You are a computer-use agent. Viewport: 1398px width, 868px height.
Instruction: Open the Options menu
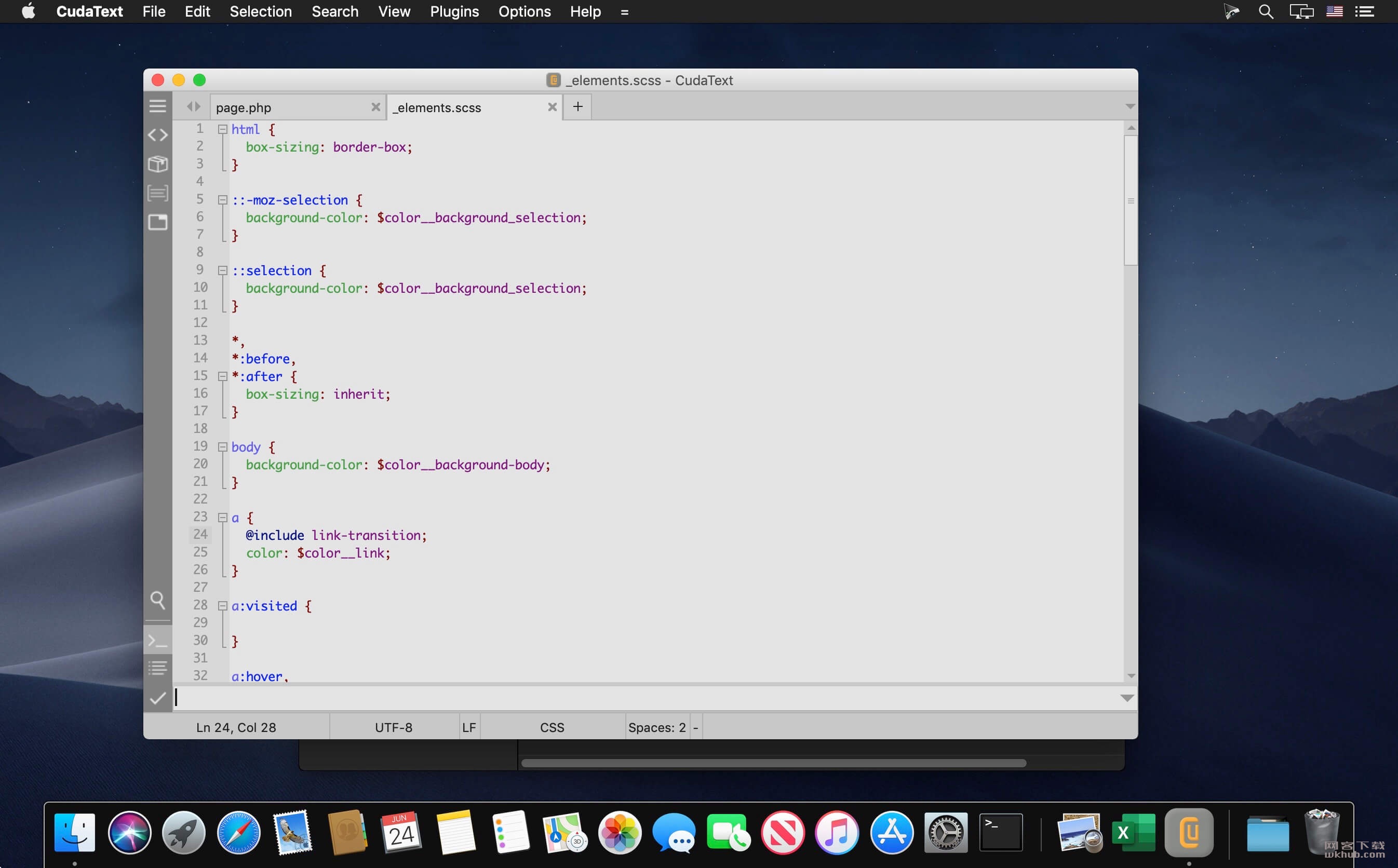[x=524, y=11]
